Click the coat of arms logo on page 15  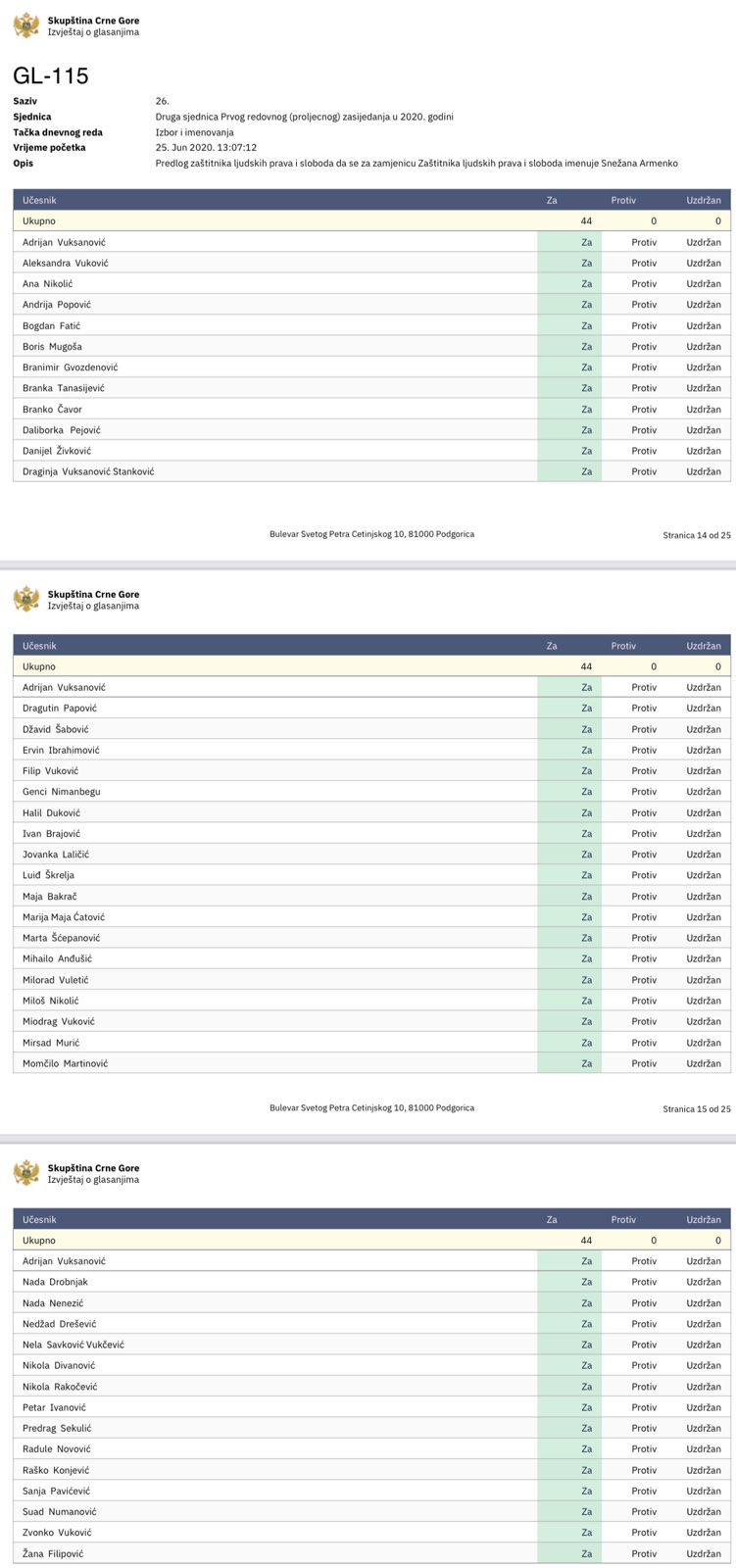(26, 599)
